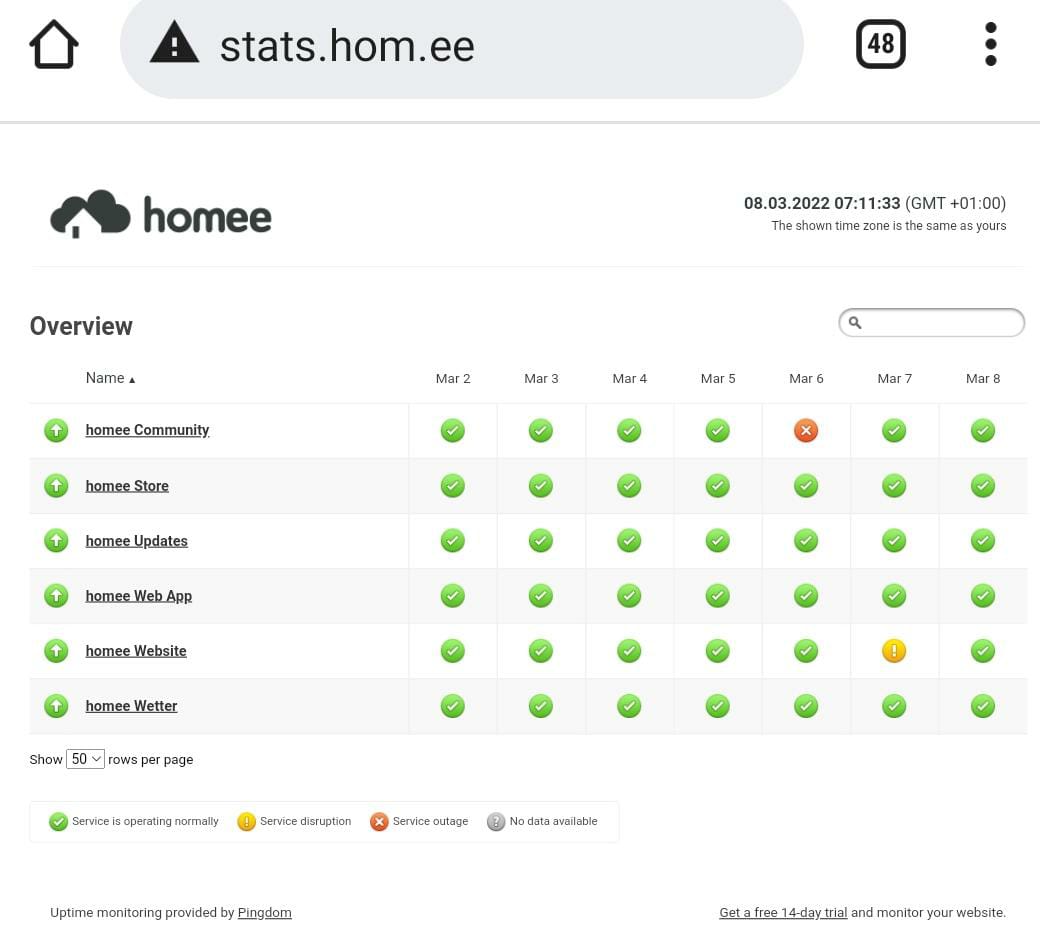Click homee Web App status check for Mar 6
Screen dimensions: 1040x932
(x=806, y=596)
